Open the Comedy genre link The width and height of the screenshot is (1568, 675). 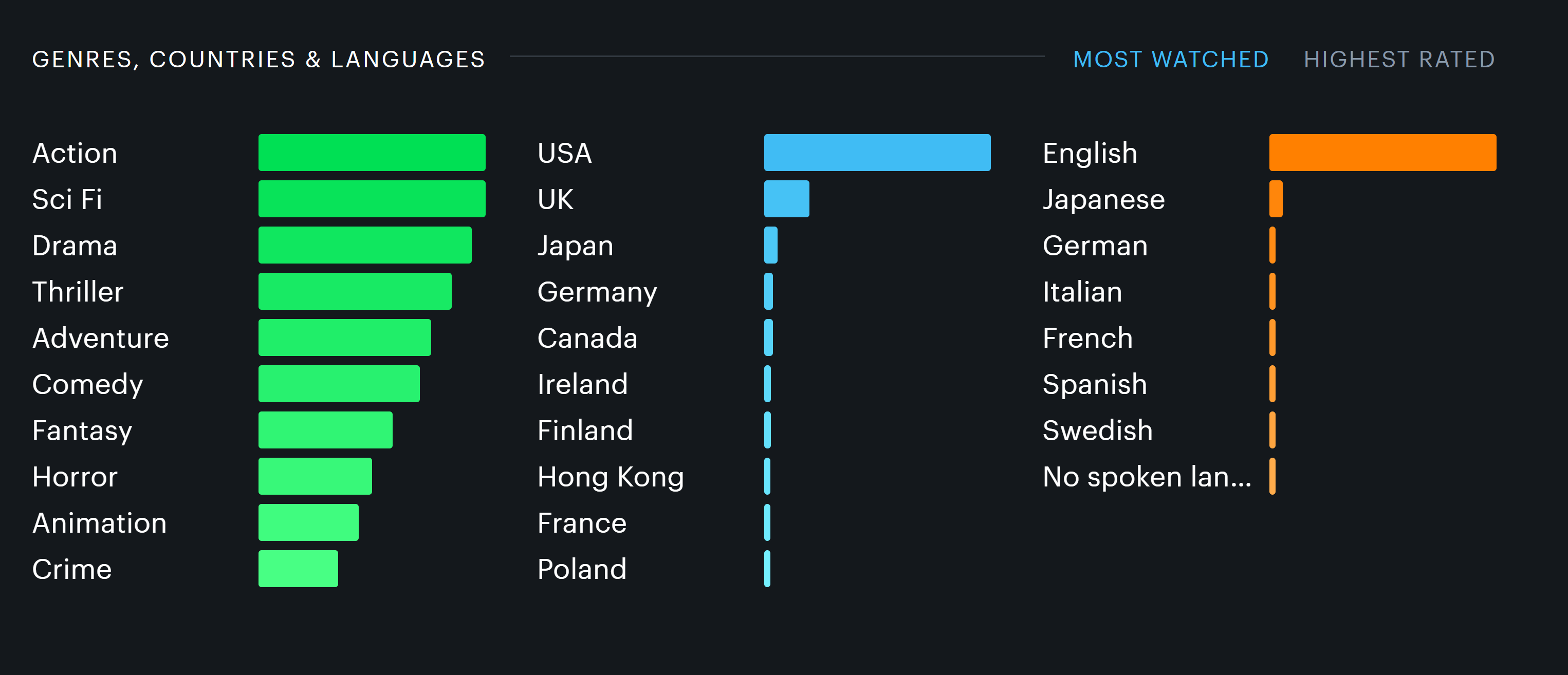(88, 384)
